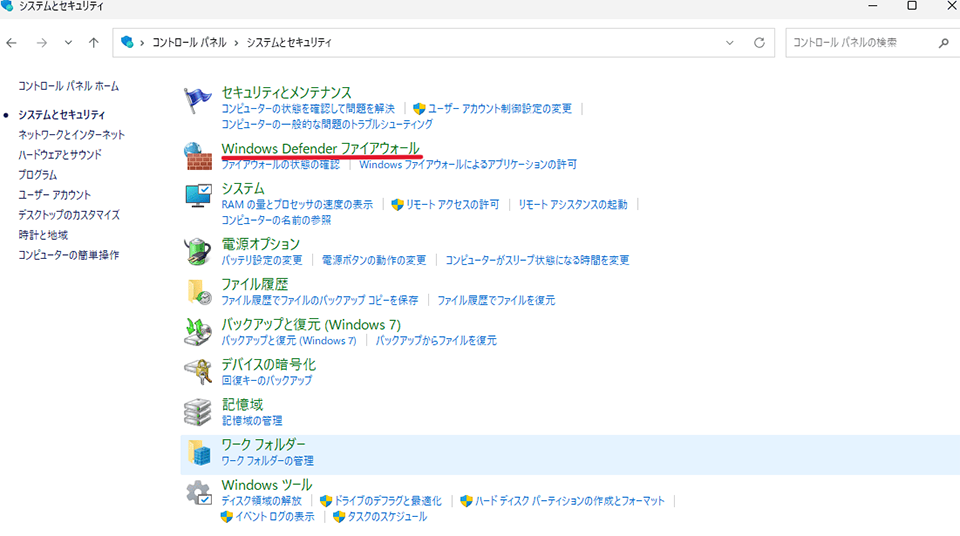Open デスクトップのカスタマイズ category
The image size is (960, 536).
[x=69, y=215]
